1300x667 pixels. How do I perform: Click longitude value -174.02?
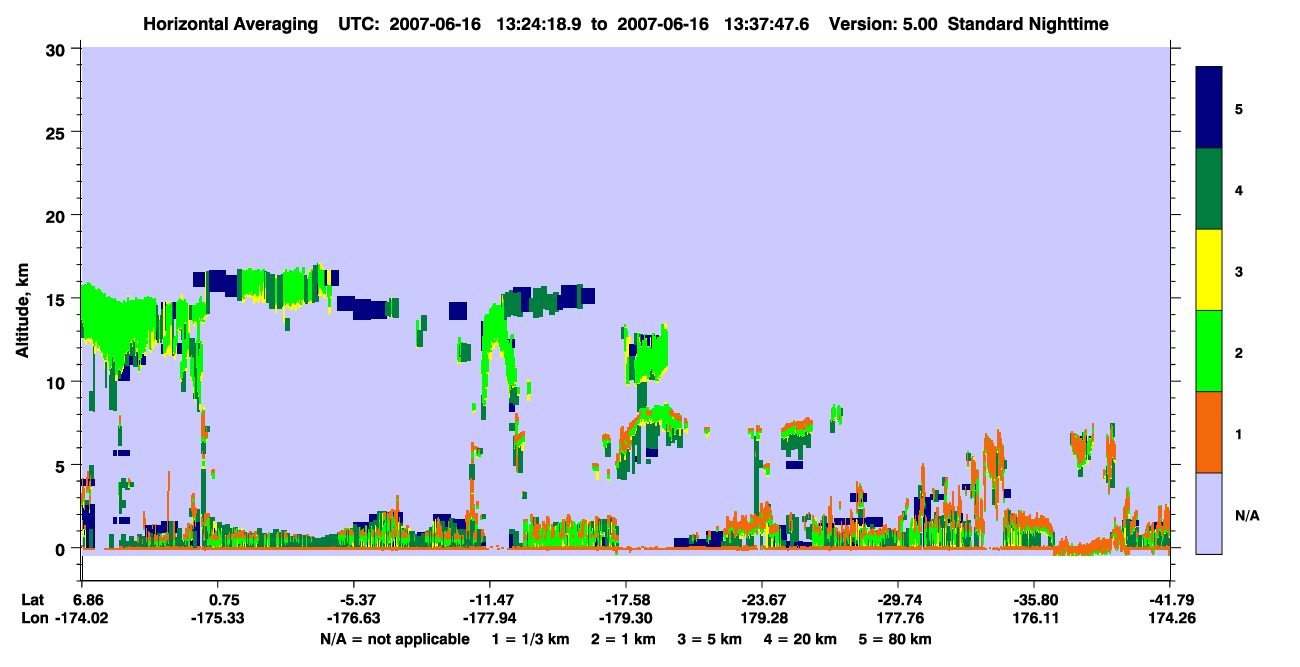click(81, 619)
